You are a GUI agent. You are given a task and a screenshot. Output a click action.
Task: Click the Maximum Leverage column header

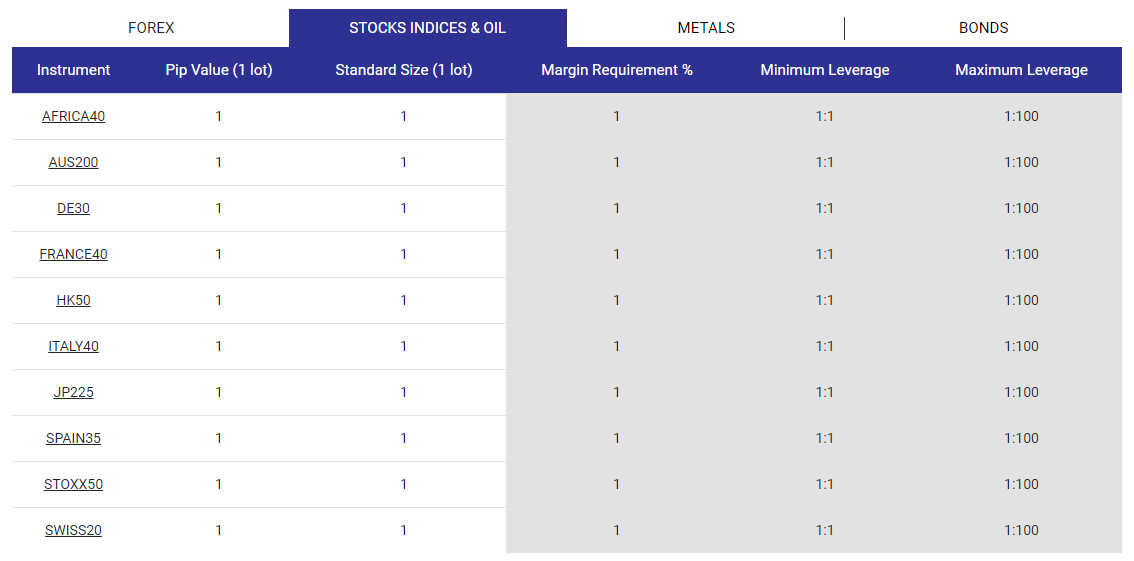point(1021,70)
